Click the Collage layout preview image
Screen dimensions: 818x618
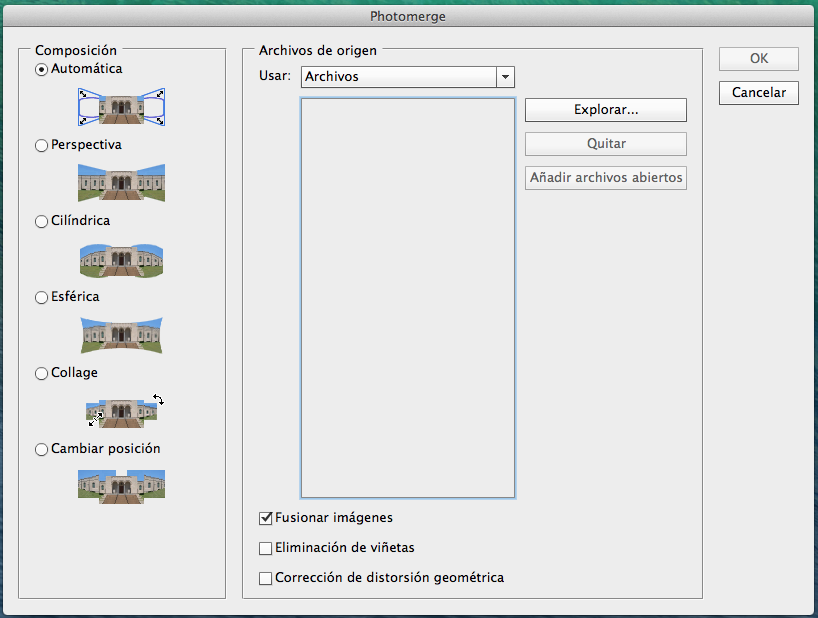(x=125, y=411)
